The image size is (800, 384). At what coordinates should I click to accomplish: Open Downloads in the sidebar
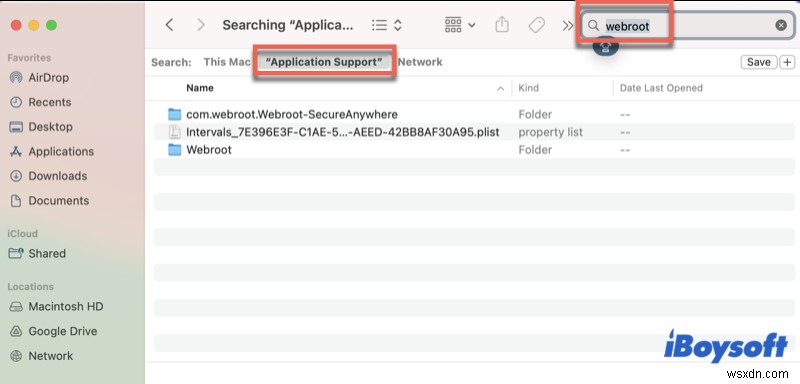pyautogui.click(x=48, y=176)
